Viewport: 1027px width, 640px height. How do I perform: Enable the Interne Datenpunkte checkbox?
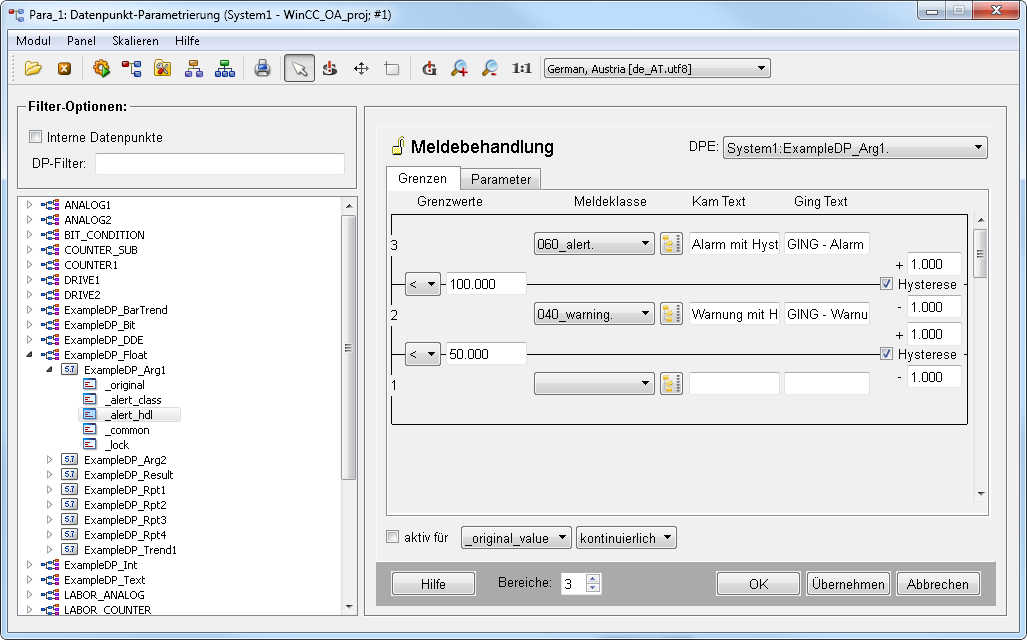(x=36, y=137)
